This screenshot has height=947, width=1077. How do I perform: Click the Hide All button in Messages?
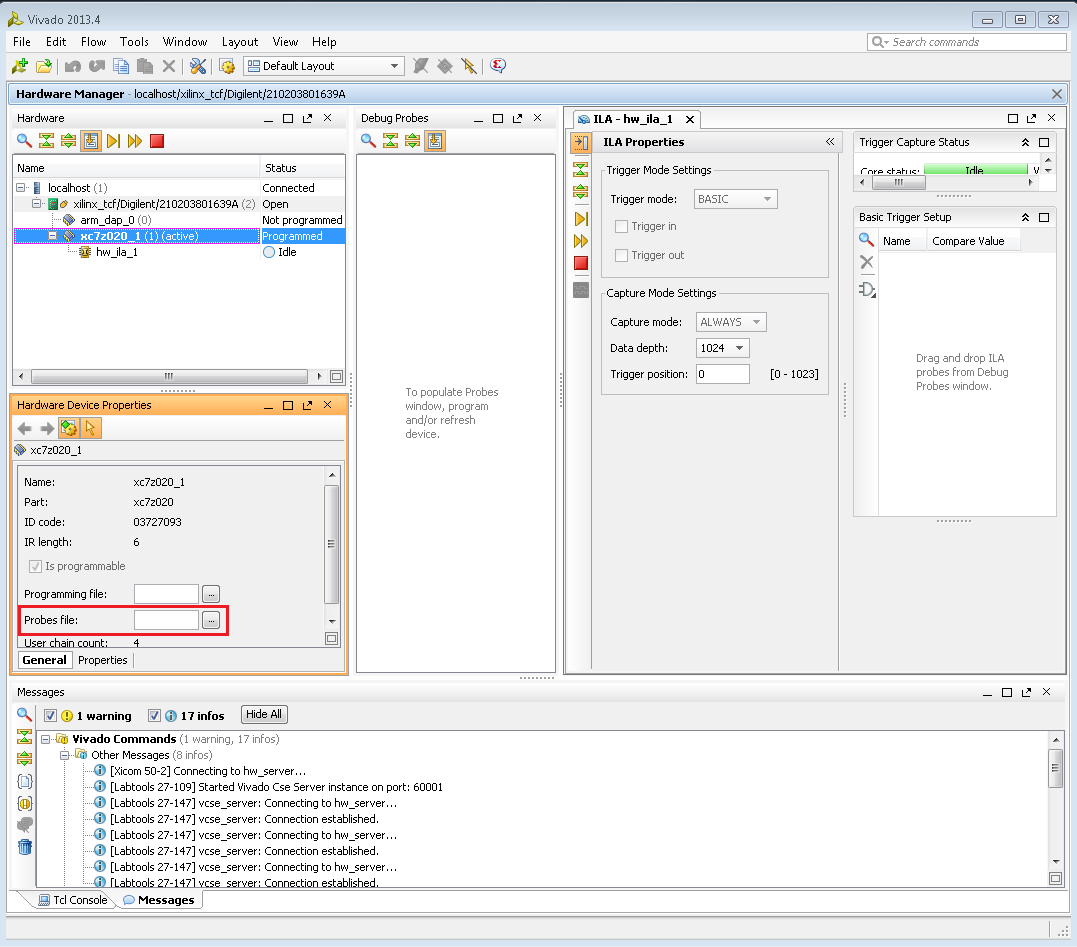click(x=264, y=714)
